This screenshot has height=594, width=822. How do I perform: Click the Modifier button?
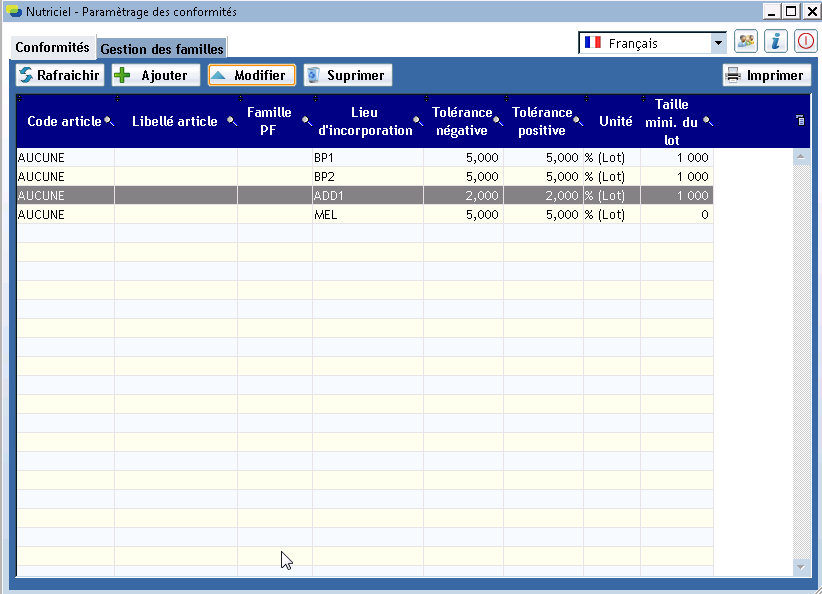[x=252, y=75]
